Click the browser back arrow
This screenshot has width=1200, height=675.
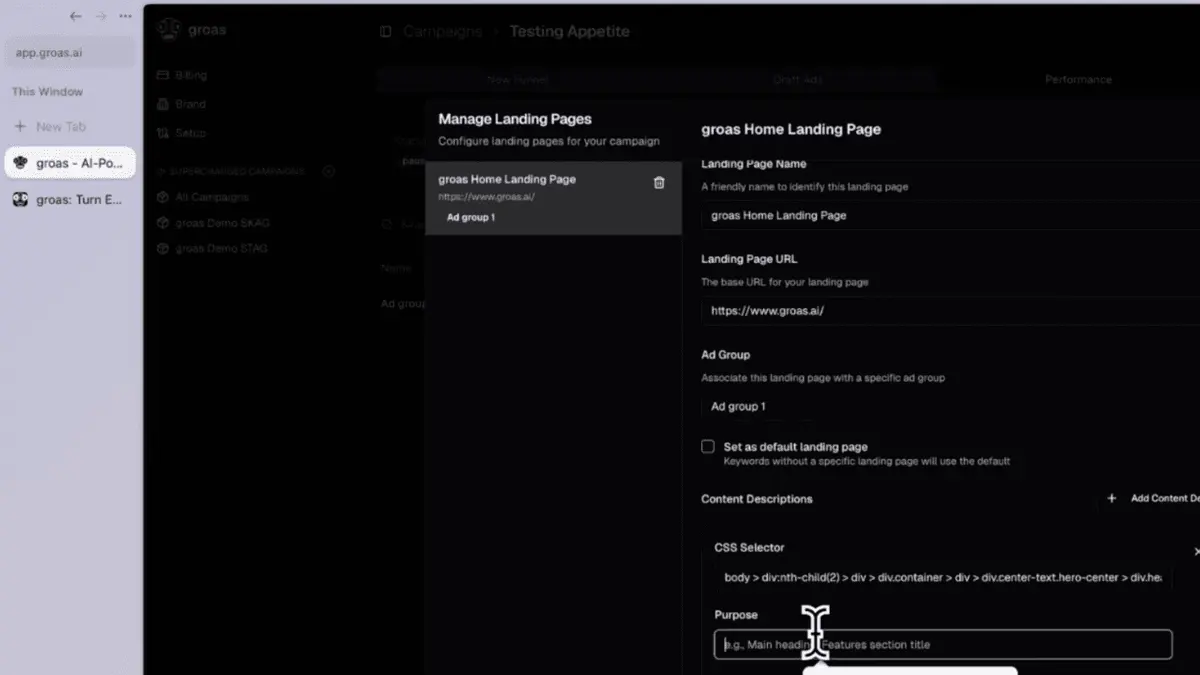(76, 16)
